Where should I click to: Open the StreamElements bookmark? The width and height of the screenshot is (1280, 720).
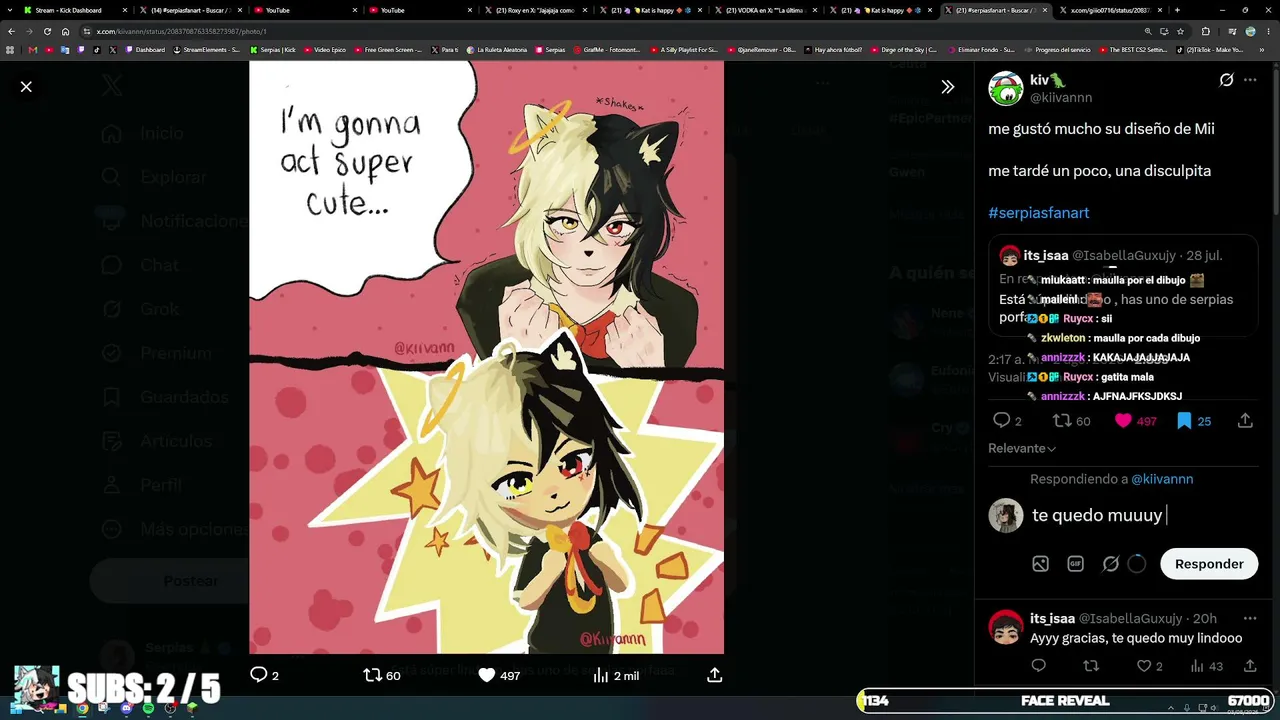click(206, 49)
